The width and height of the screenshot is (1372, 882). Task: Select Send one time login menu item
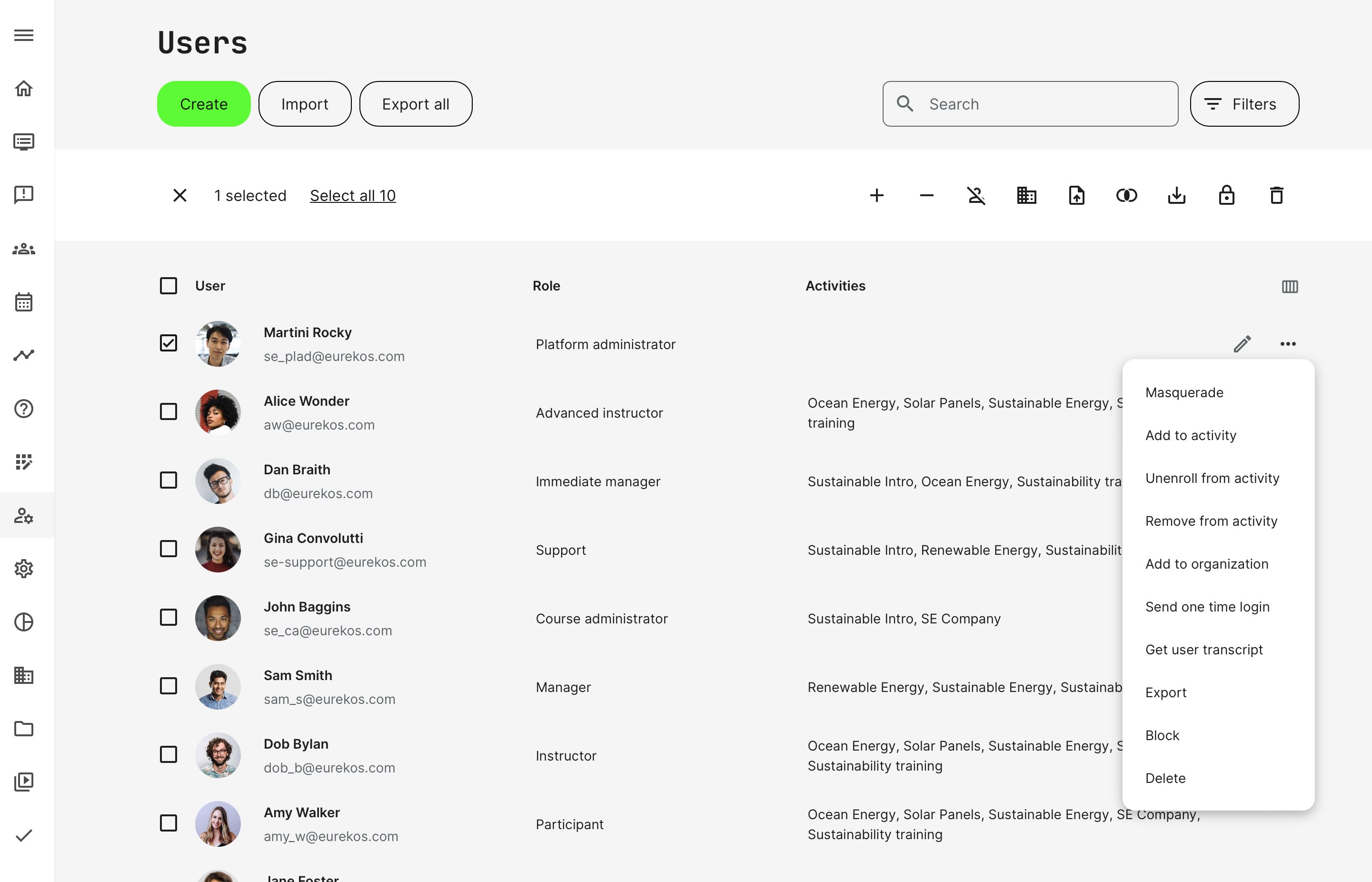click(1207, 607)
